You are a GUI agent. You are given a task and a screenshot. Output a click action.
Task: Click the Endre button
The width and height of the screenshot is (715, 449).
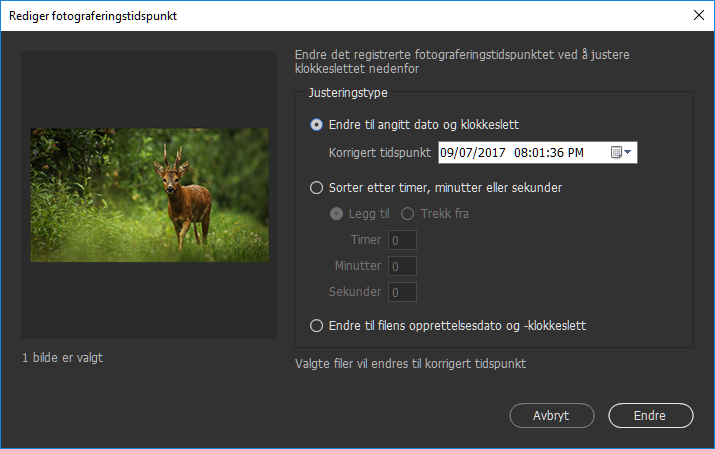pos(651,416)
